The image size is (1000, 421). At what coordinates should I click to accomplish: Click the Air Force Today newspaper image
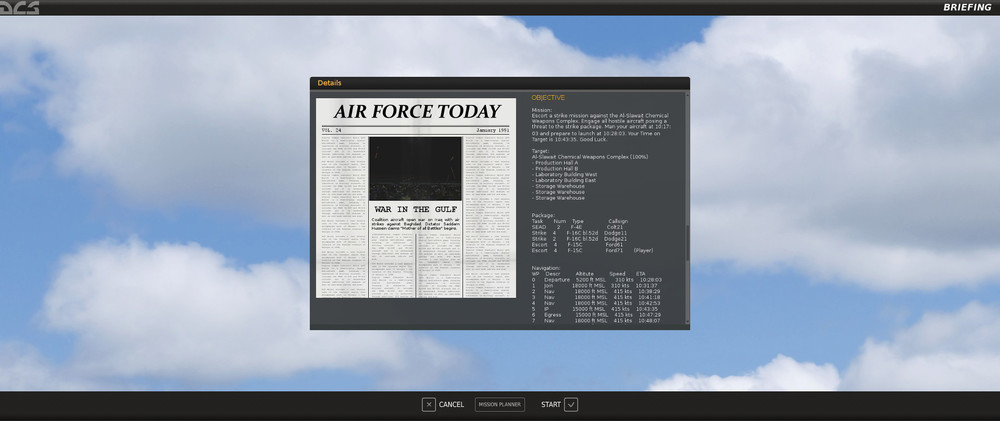(416, 198)
